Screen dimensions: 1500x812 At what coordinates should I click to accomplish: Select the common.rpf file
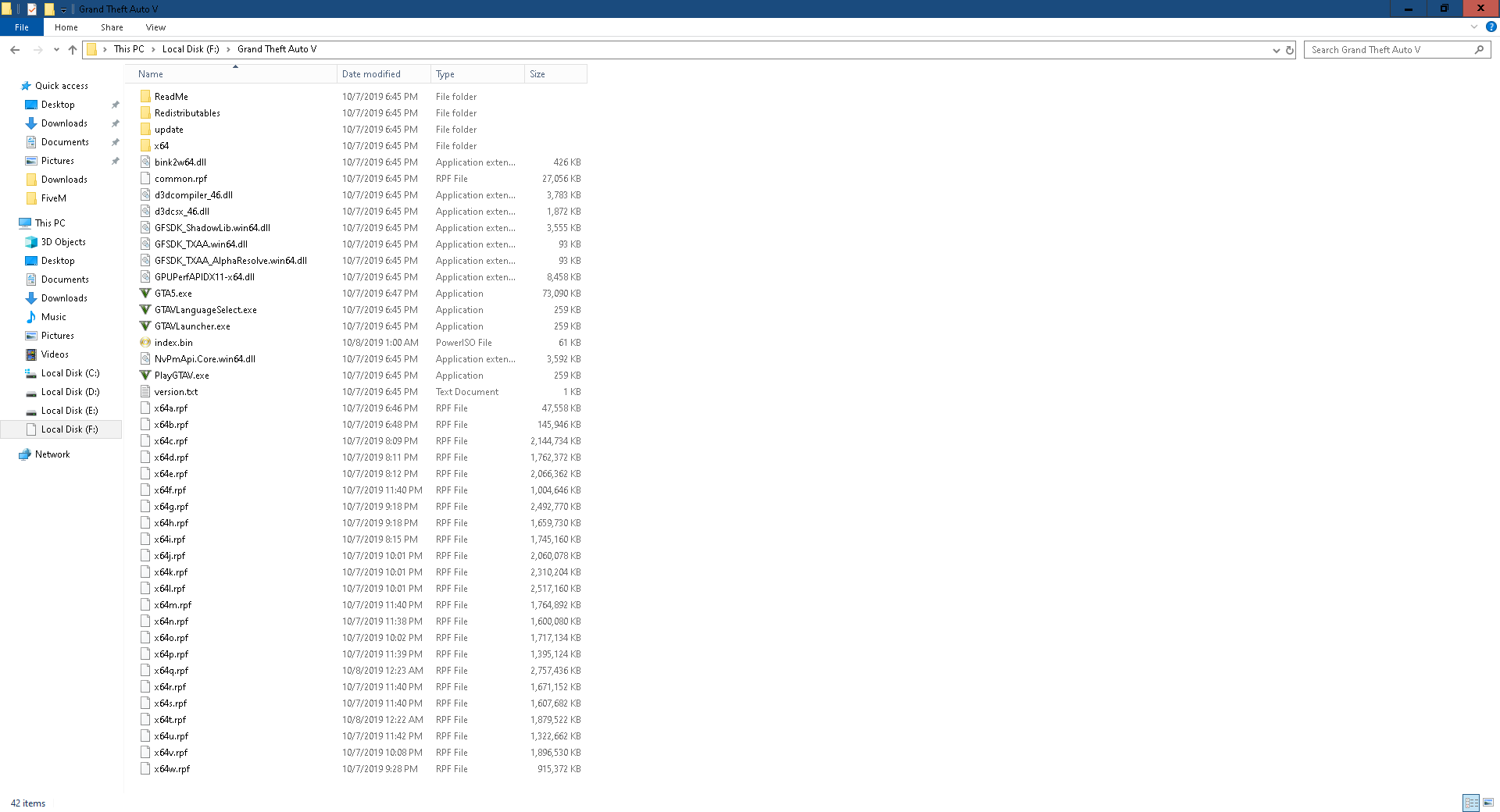(180, 179)
